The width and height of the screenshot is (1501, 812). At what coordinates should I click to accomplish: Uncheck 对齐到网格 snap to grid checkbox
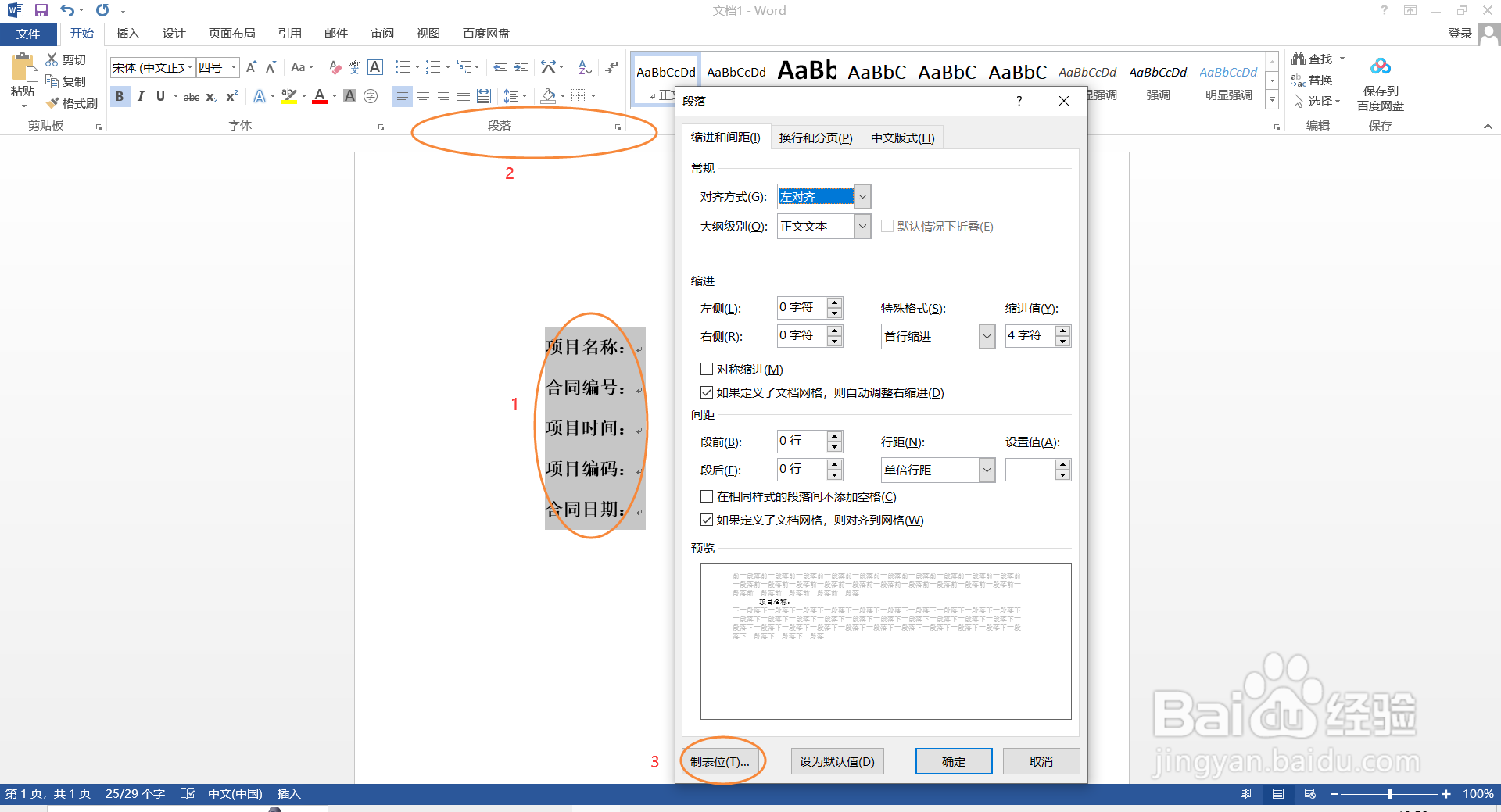pyautogui.click(x=707, y=520)
